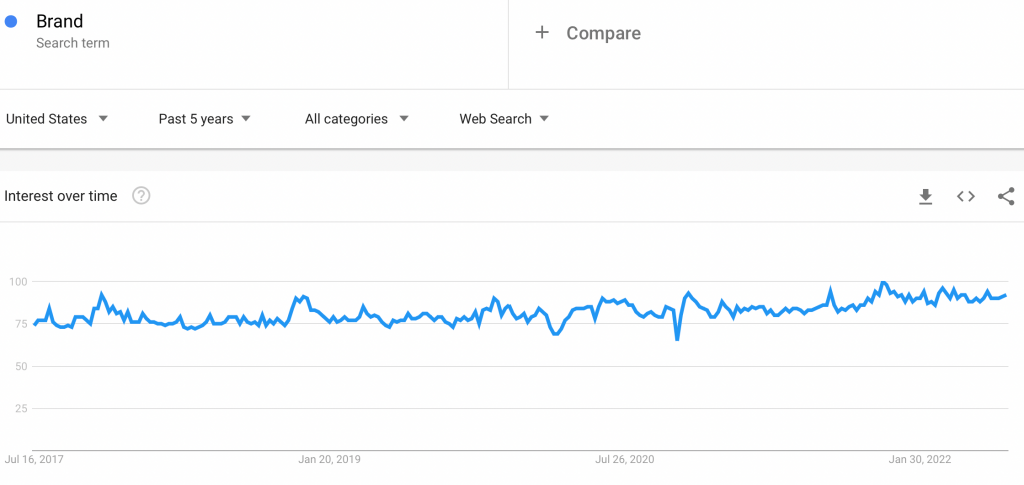Share the Interest over time chart

(1006, 196)
